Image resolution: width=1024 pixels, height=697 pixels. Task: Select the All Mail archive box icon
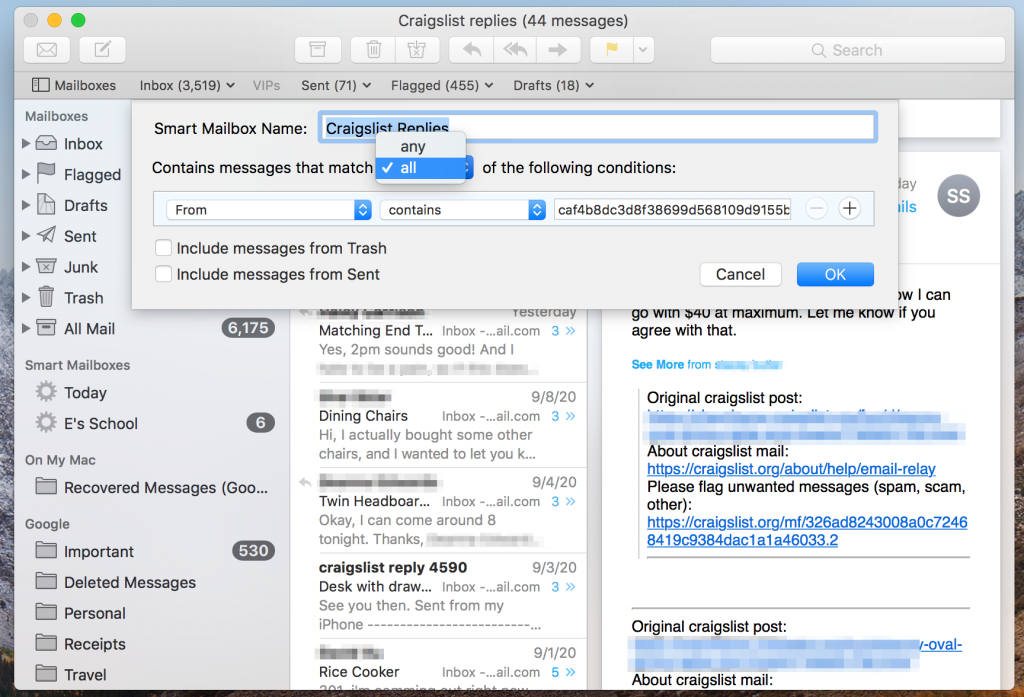point(46,327)
